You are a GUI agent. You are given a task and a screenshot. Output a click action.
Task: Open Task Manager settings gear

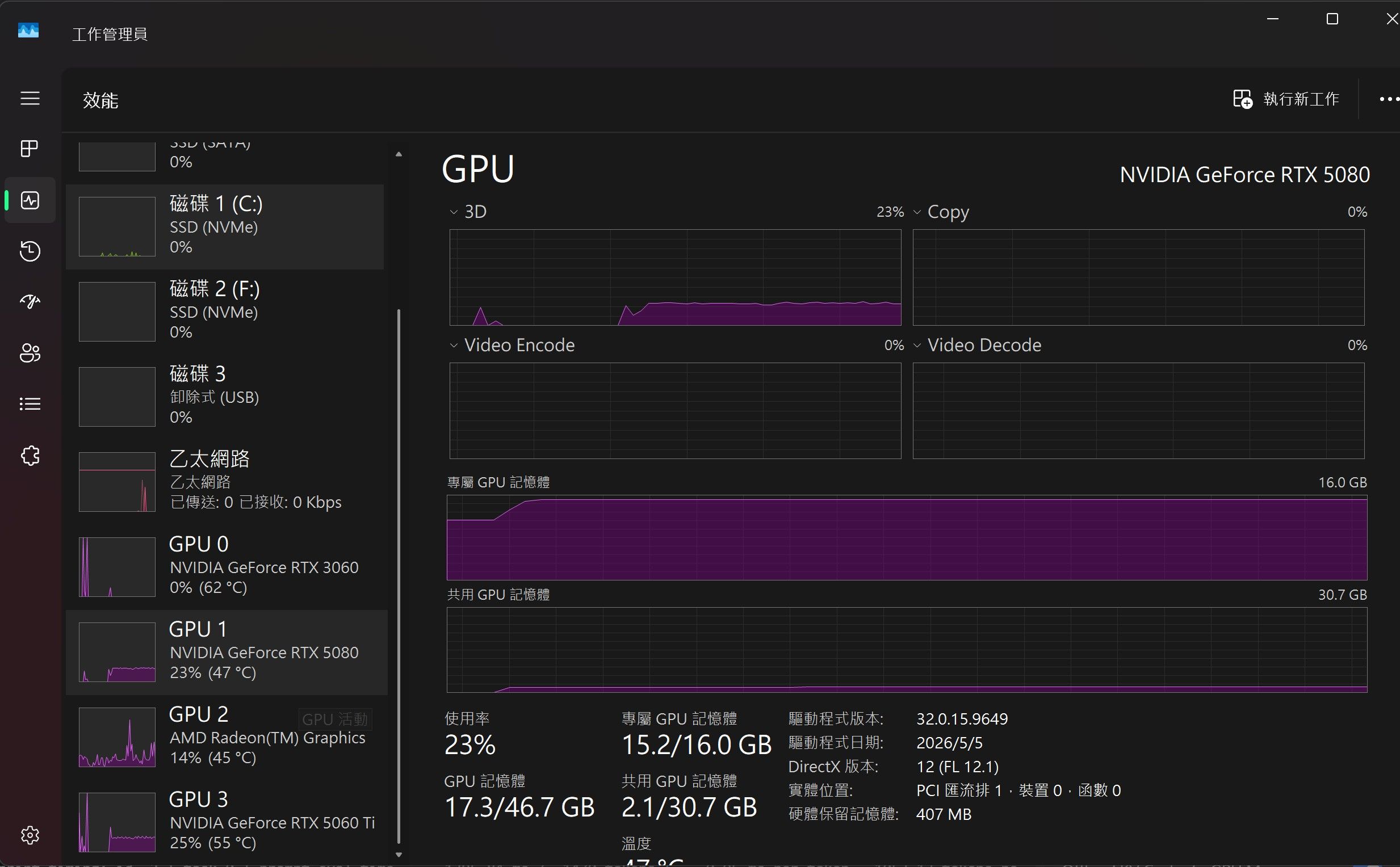click(x=30, y=835)
